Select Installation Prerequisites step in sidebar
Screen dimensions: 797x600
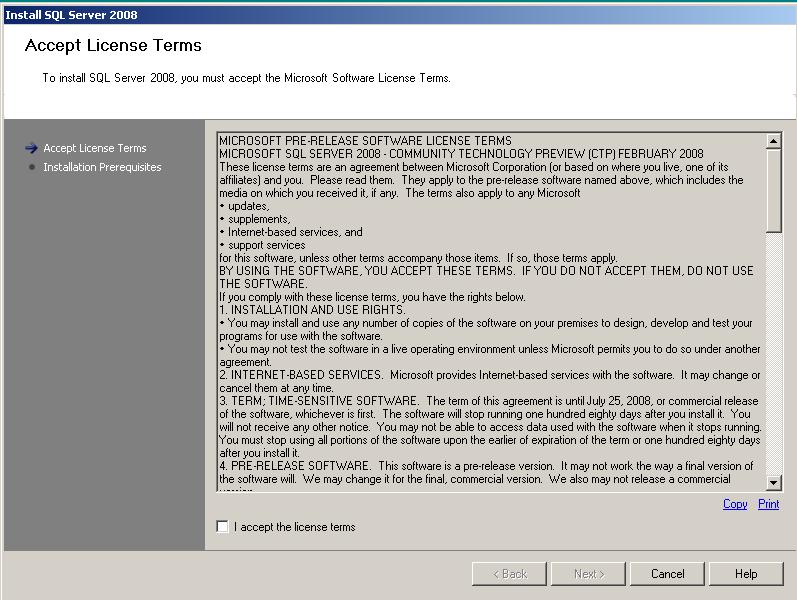point(102,167)
